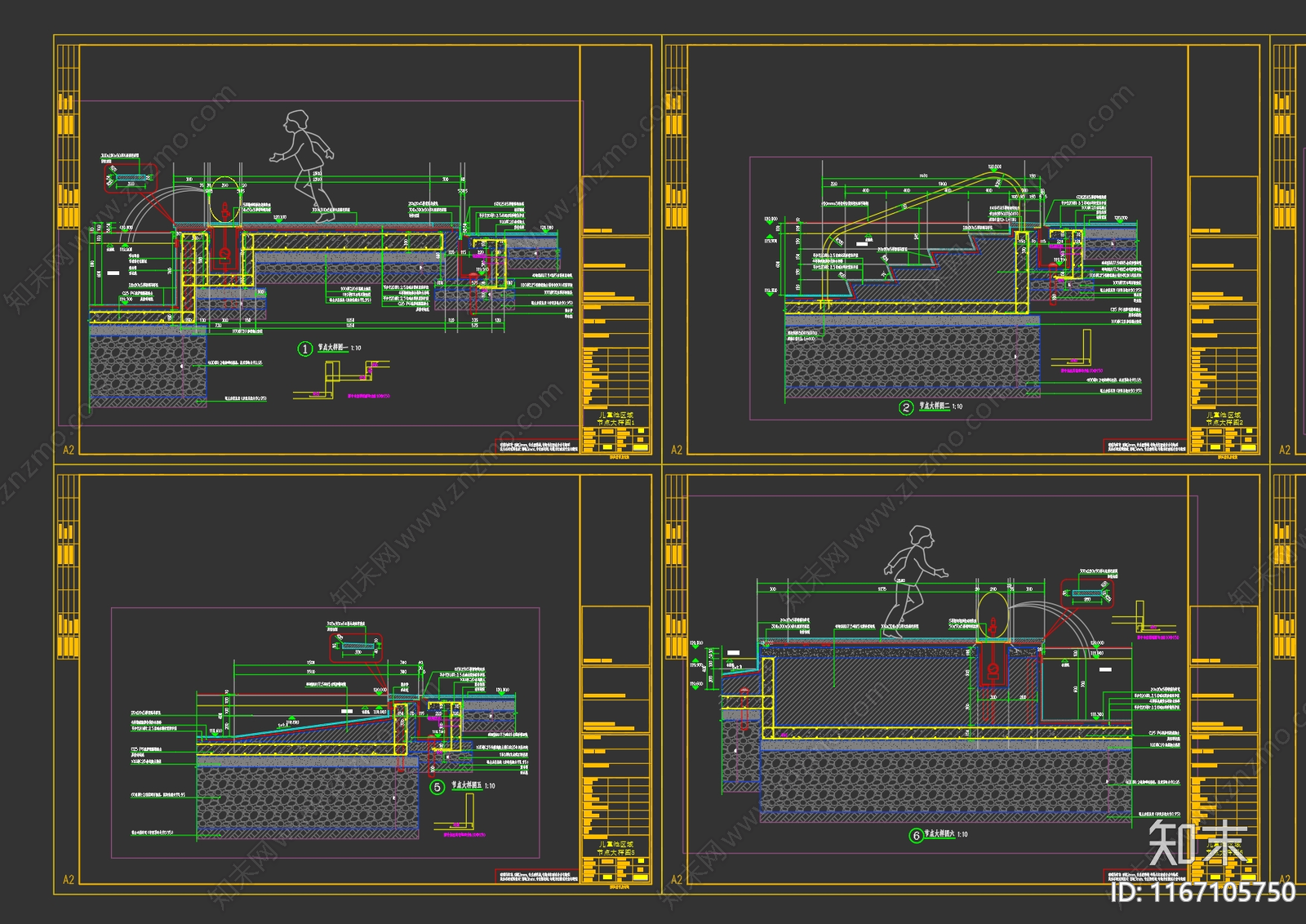Screen dimensions: 1306x924
Task: Click title block text 儿童池区域 节点大样图5
Action: click(x=615, y=848)
